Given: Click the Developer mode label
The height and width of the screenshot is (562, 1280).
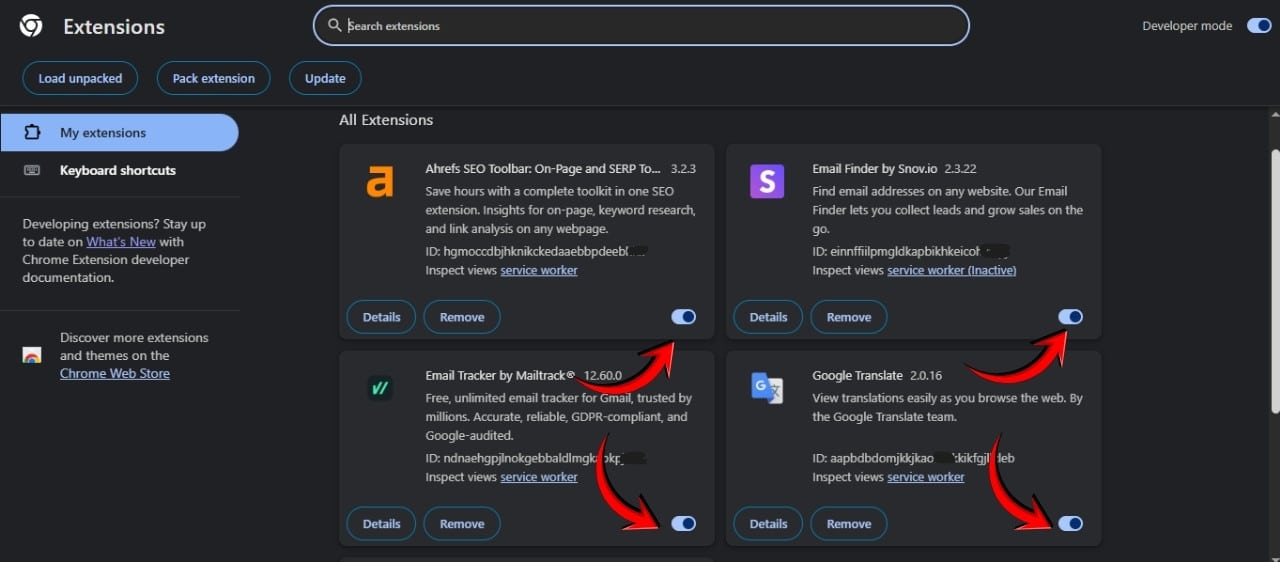Looking at the screenshot, I should coord(1187,26).
